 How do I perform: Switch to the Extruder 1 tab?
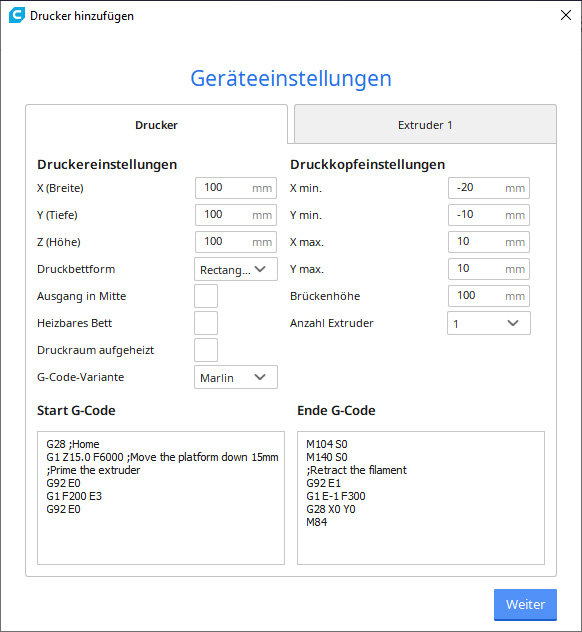[x=425, y=125]
